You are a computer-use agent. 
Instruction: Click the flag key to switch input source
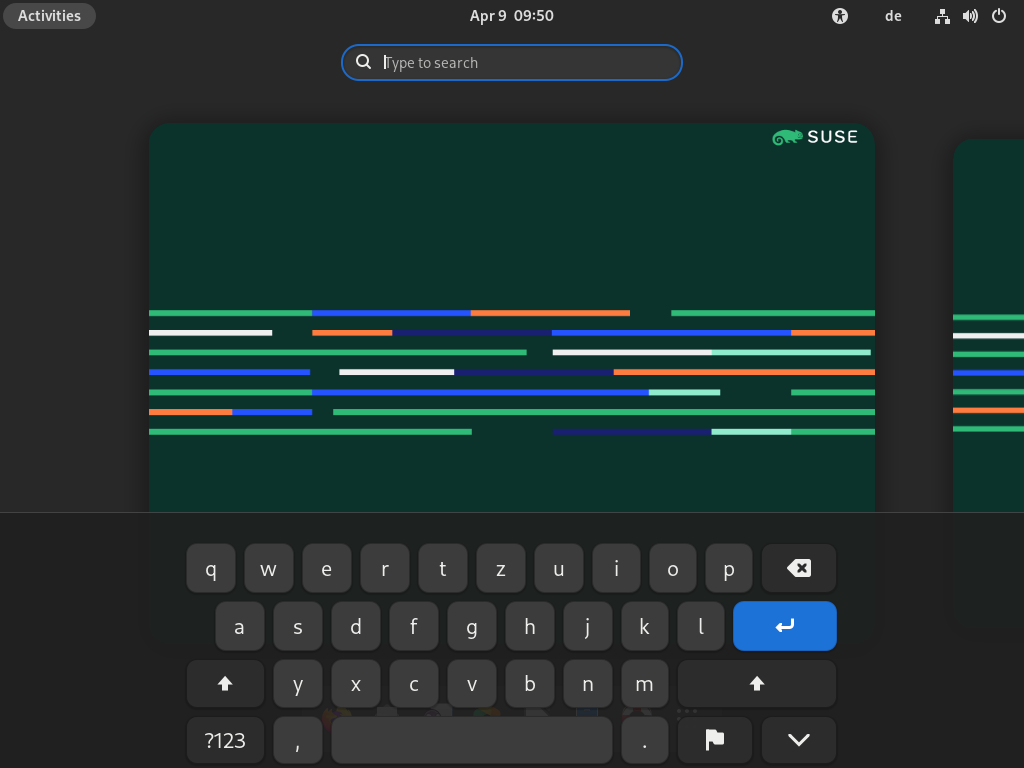pyautogui.click(x=714, y=740)
